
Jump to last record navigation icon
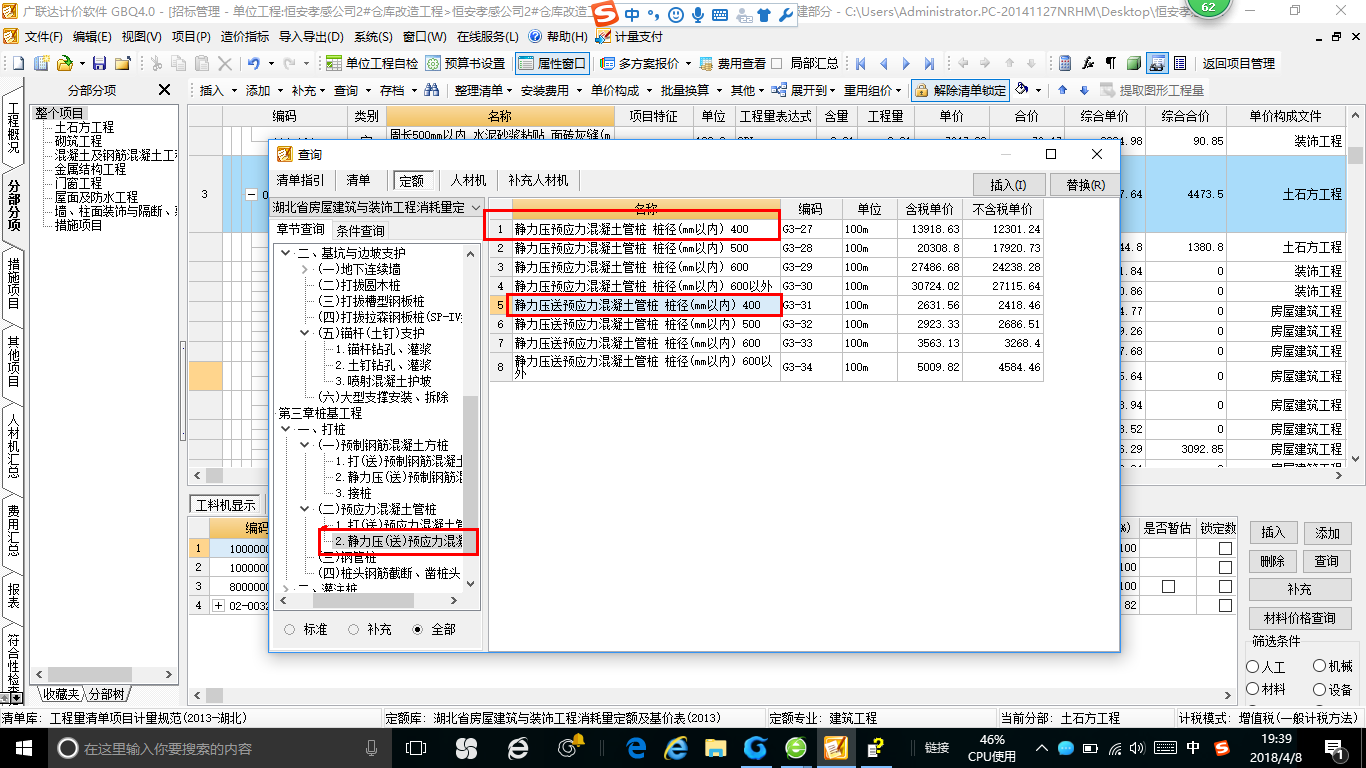[930, 63]
